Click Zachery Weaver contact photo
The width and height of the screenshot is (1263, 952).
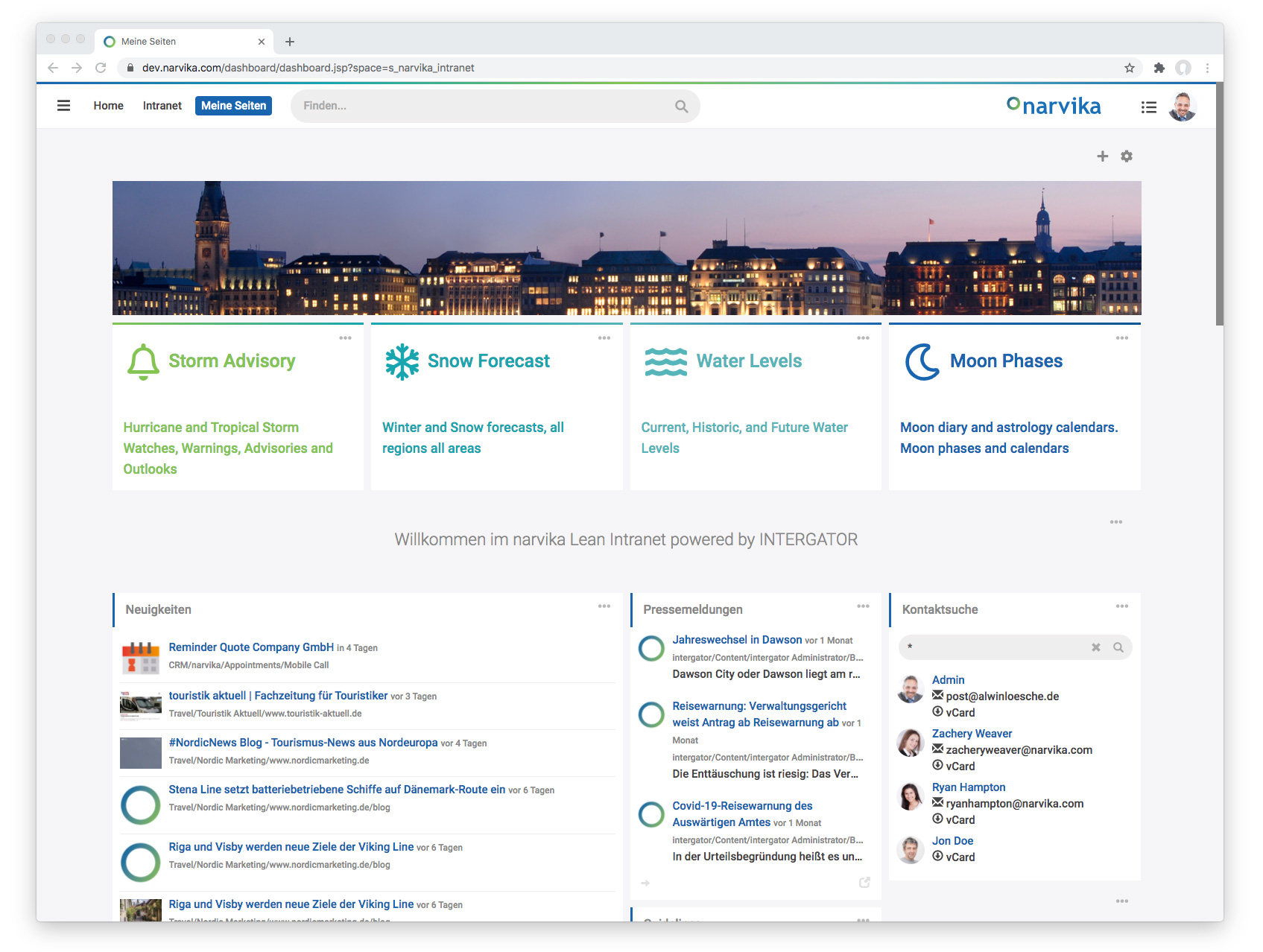click(x=911, y=743)
